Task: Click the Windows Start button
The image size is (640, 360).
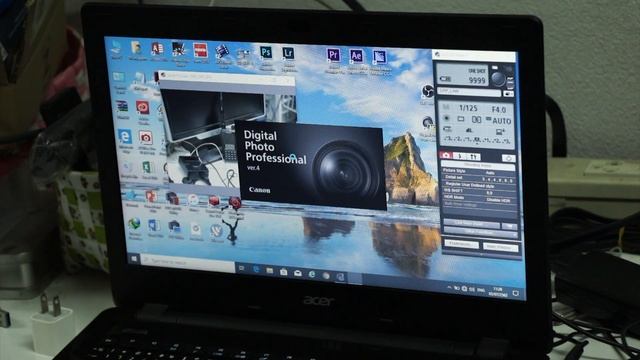Action: [x=134, y=259]
